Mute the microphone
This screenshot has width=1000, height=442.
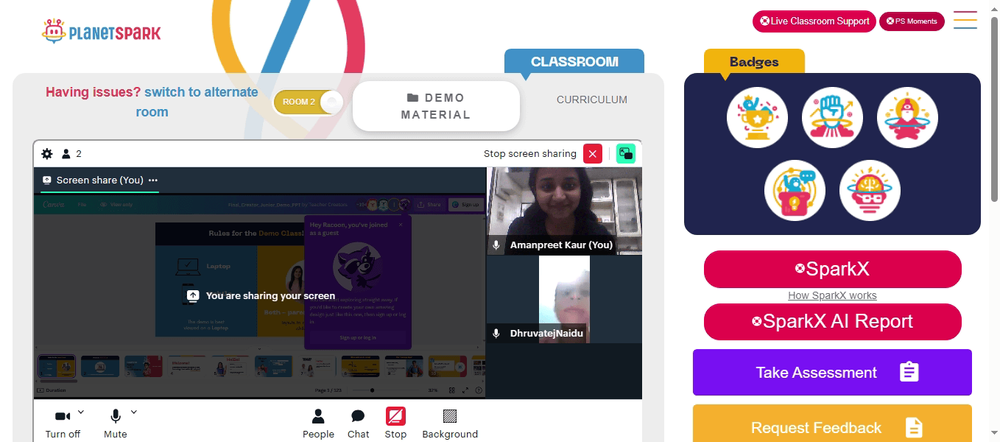(x=115, y=424)
